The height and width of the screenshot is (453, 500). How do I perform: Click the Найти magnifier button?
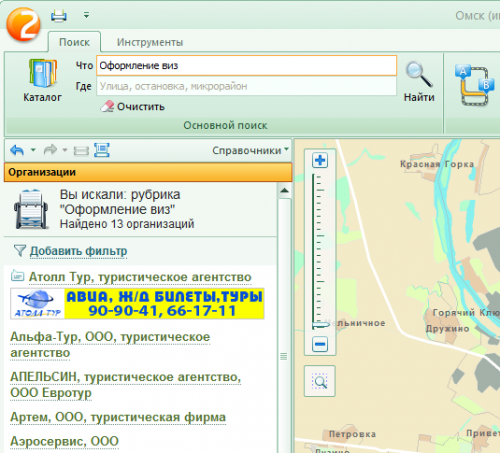(419, 82)
